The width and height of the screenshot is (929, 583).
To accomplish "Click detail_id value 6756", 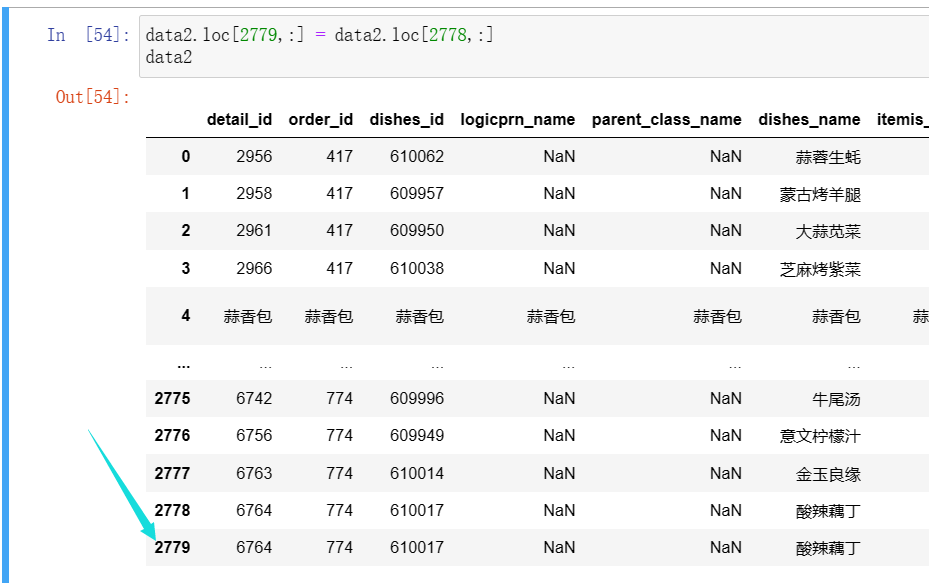I will point(254,435).
